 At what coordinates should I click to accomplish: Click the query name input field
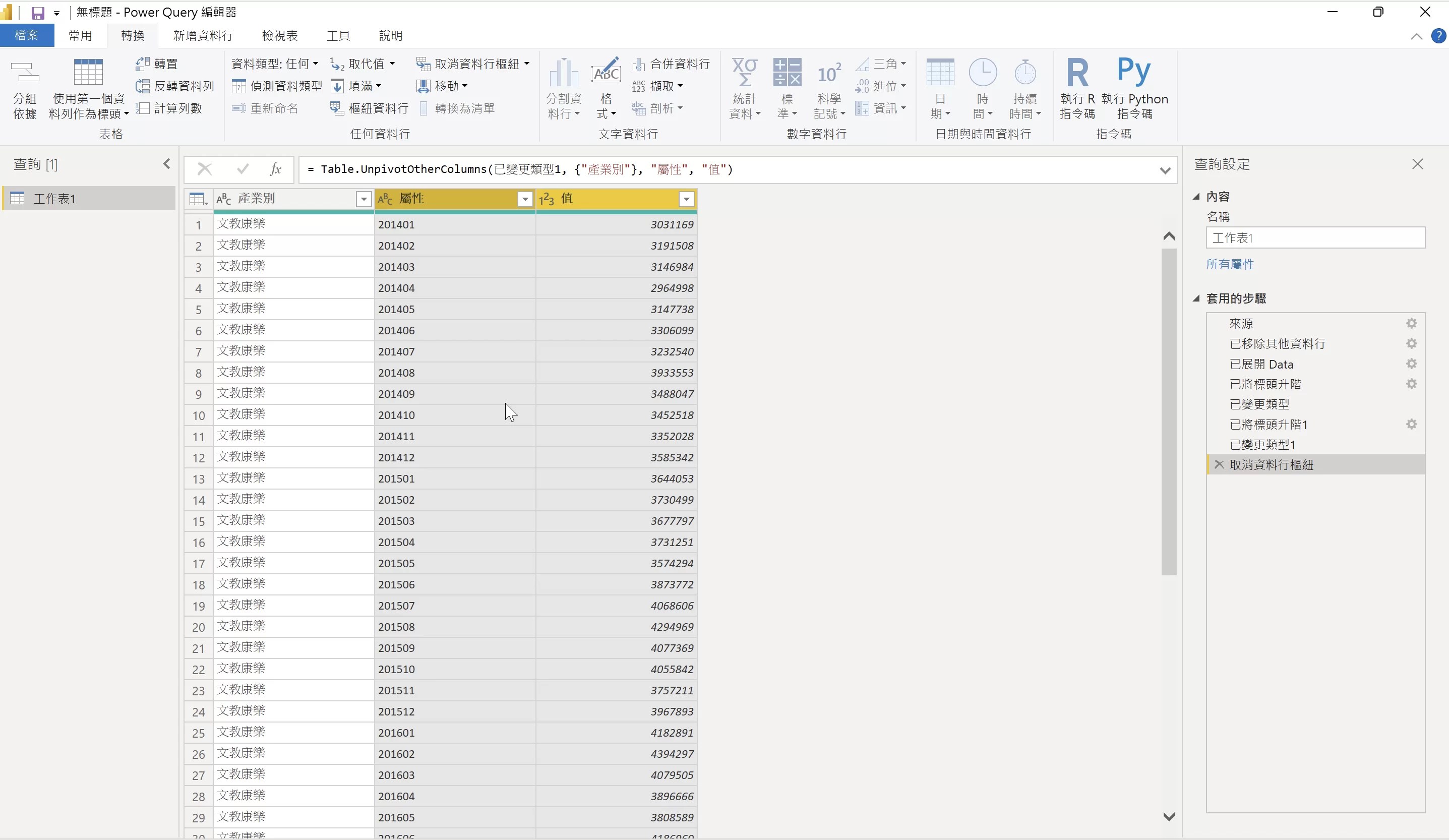(1314, 238)
